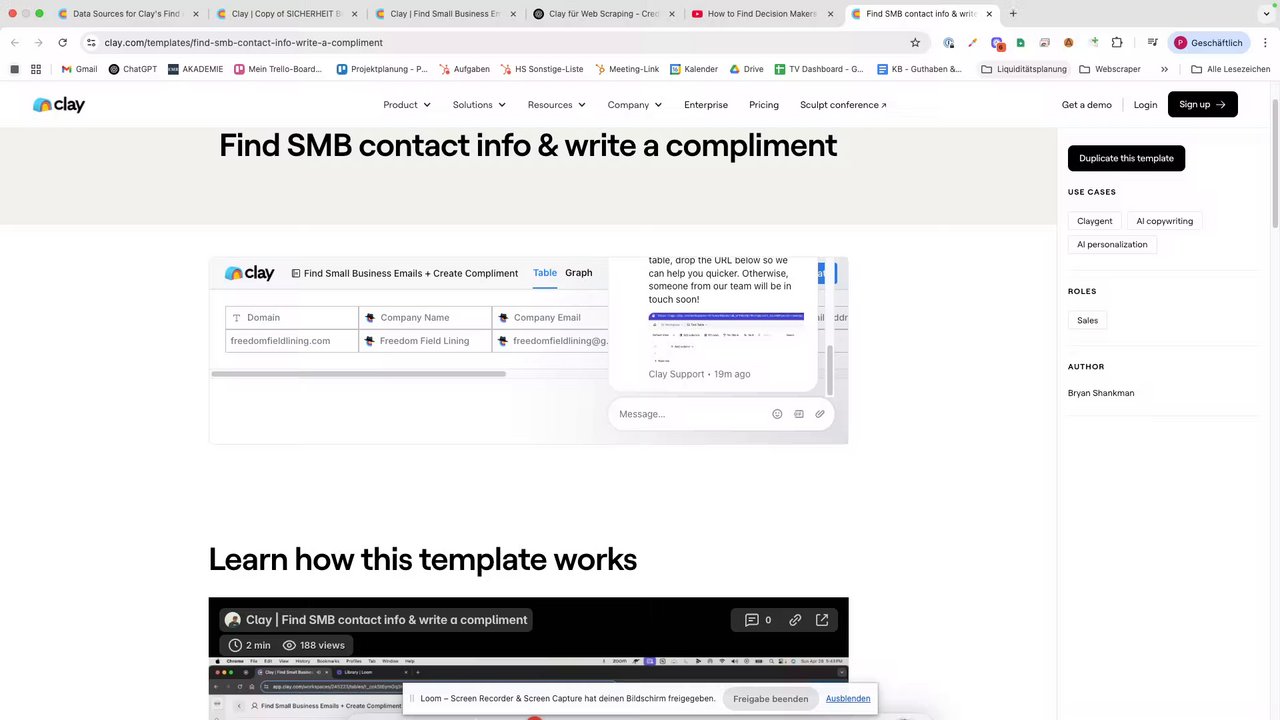Expand the Solutions menu
The height and width of the screenshot is (720, 1280).
pyautogui.click(x=479, y=105)
